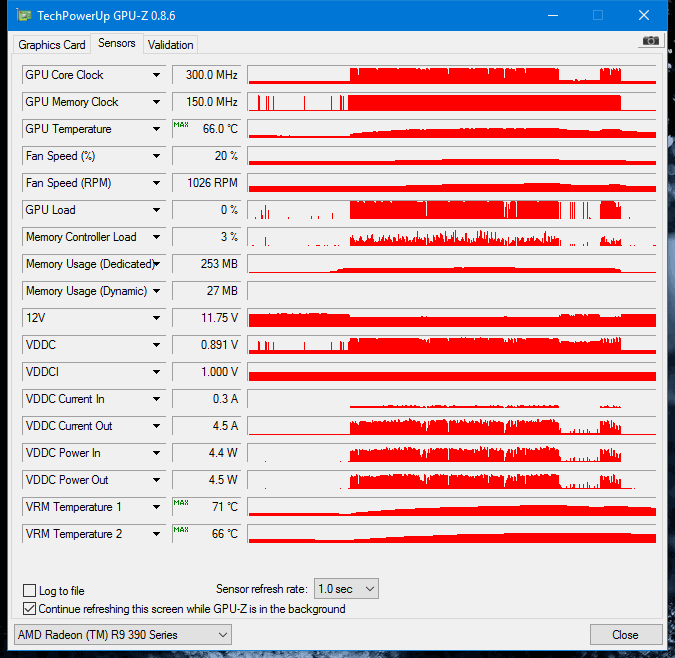Image resolution: width=675 pixels, height=658 pixels.
Task: Expand the Fan Speed (RPM) sensor menu
Action: click(x=156, y=183)
